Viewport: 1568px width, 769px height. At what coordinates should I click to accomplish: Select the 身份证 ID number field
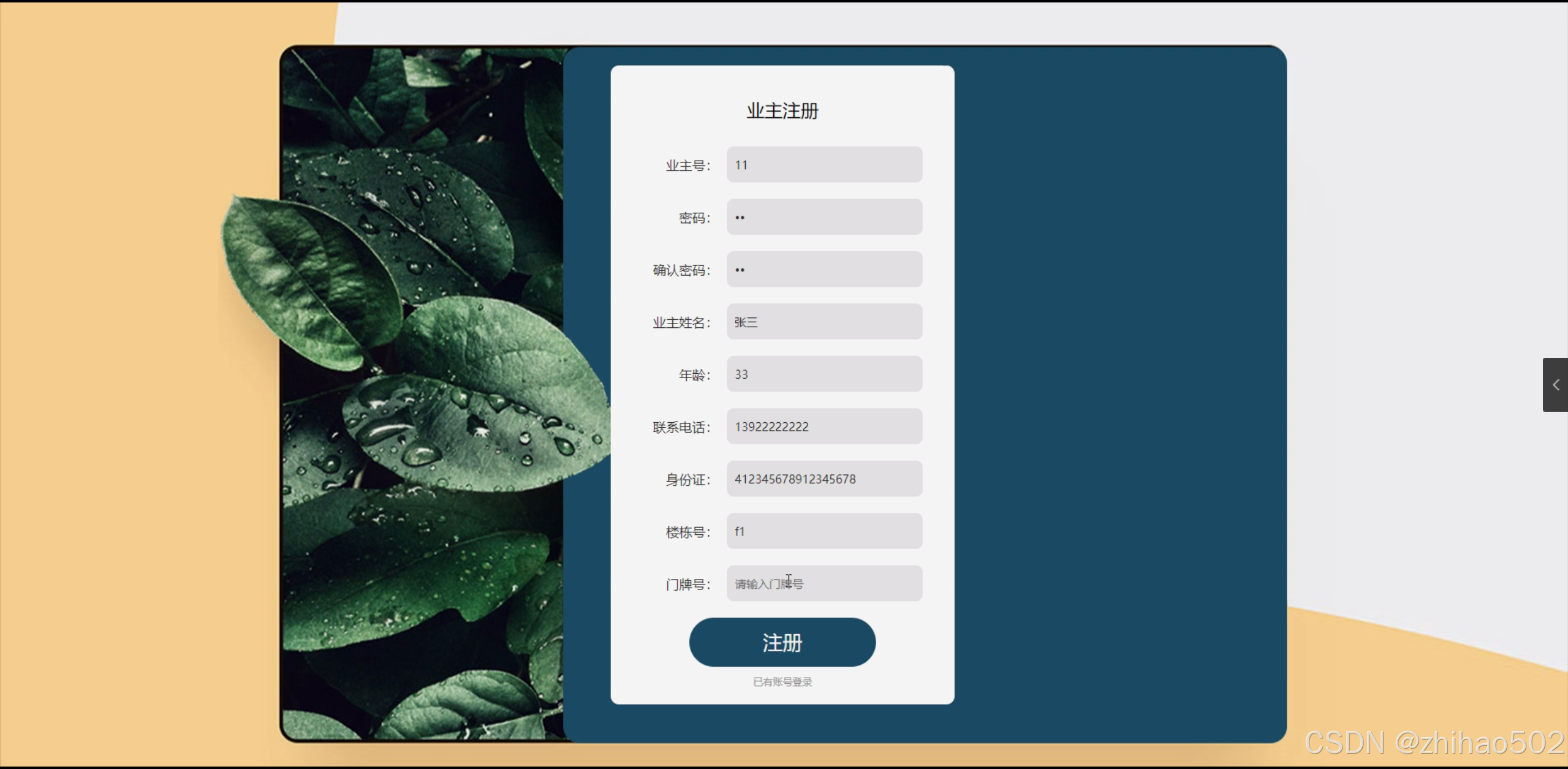[x=824, y=479]
